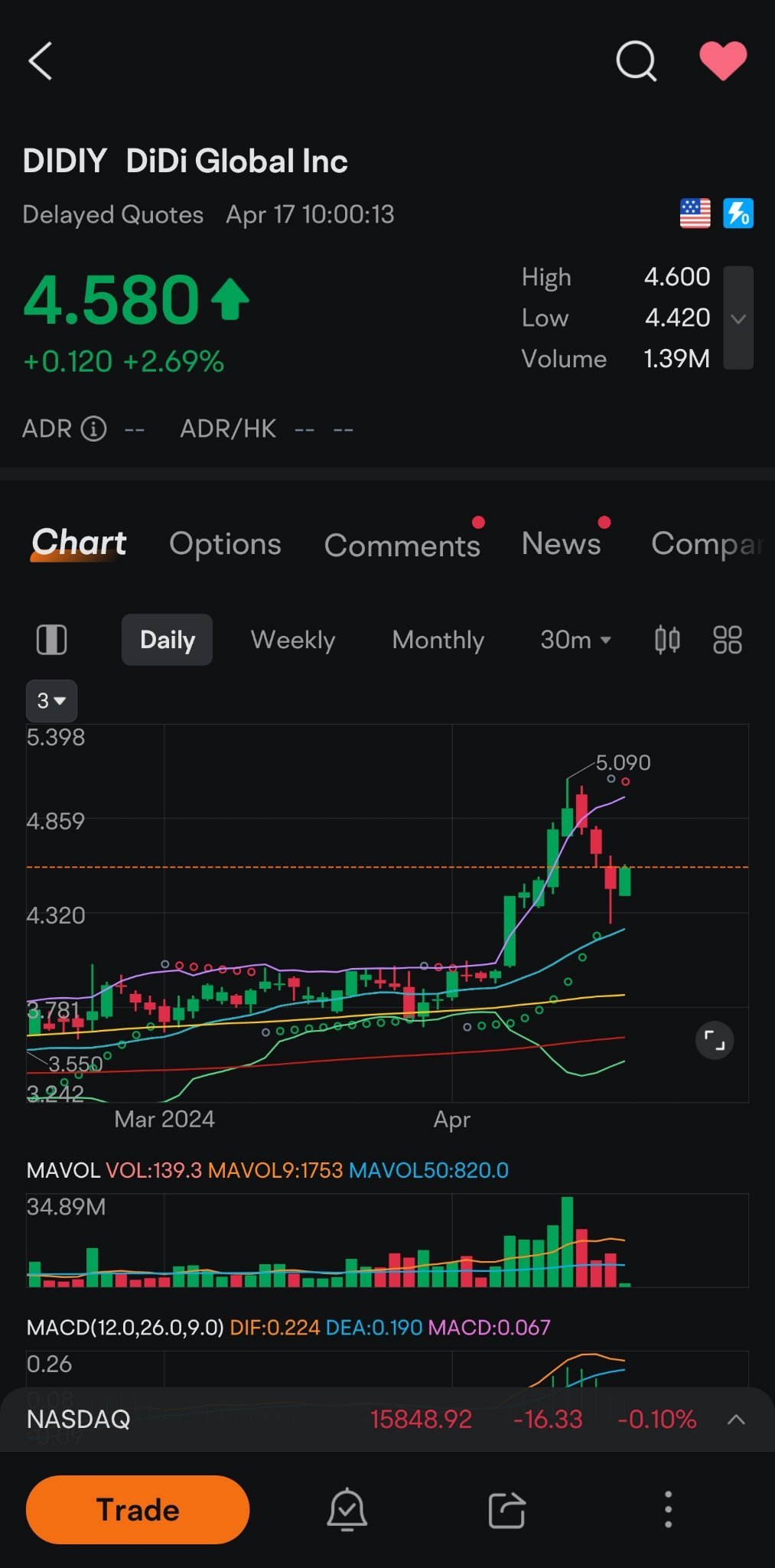
Task: Switch to the Chart tab
Action: pos(79,543)
